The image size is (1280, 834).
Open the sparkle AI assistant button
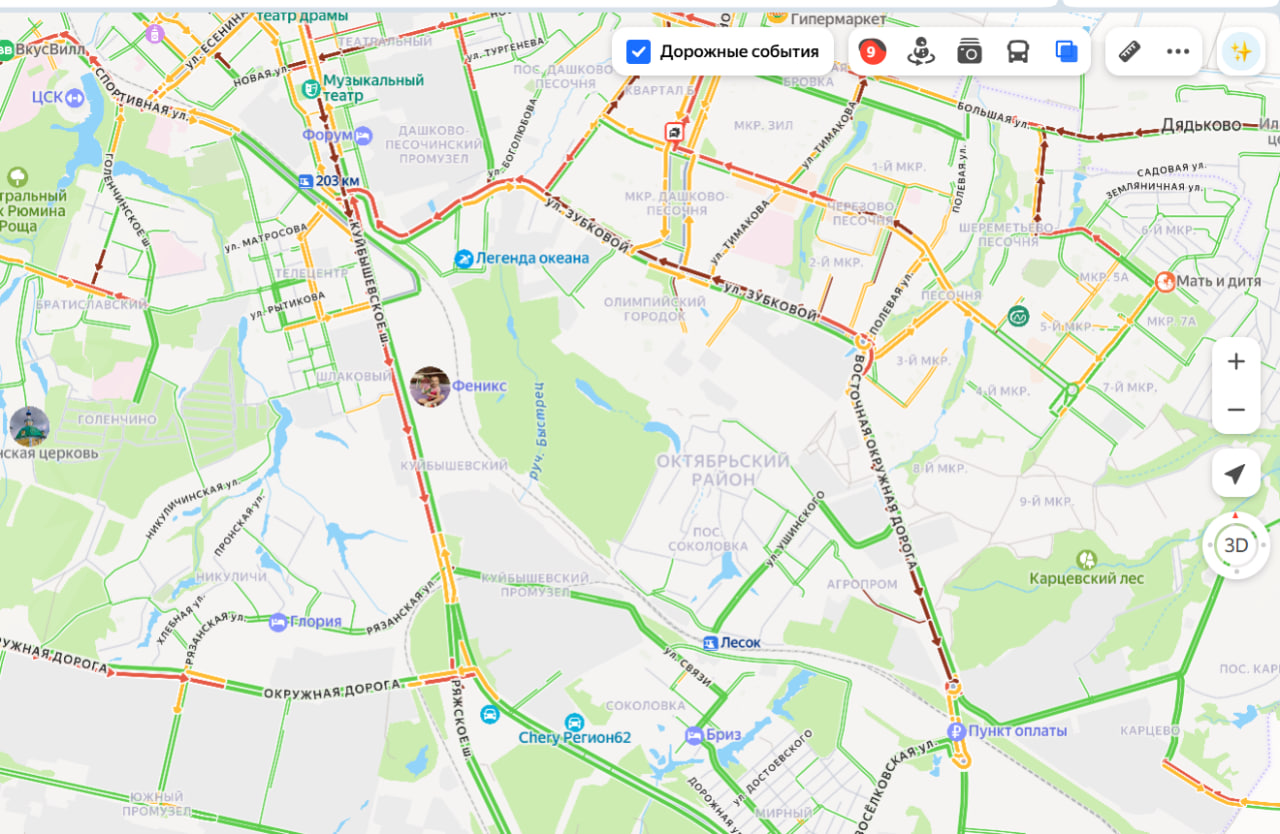pos(1241,52)
